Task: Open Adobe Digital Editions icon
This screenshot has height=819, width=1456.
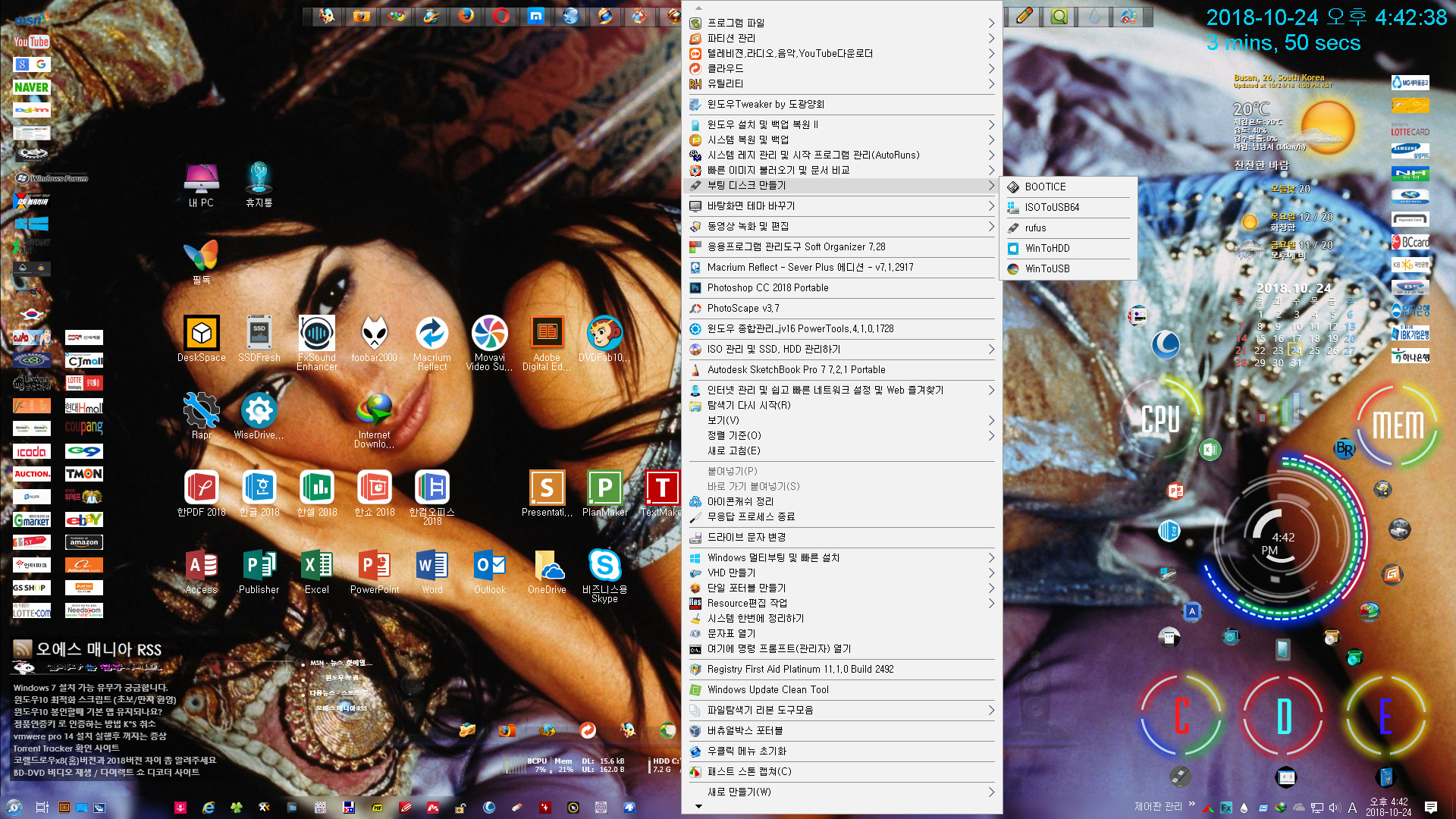Action: pos(547,343)
